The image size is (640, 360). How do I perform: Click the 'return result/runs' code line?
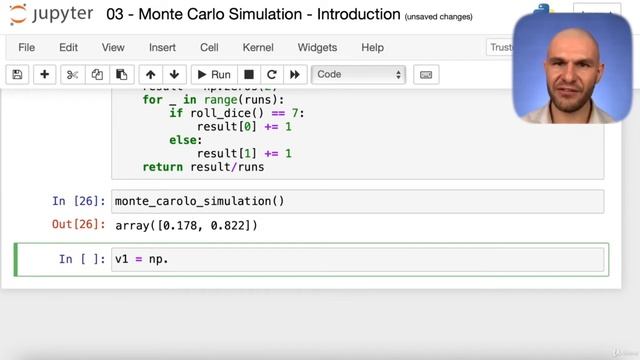point(203,167)
